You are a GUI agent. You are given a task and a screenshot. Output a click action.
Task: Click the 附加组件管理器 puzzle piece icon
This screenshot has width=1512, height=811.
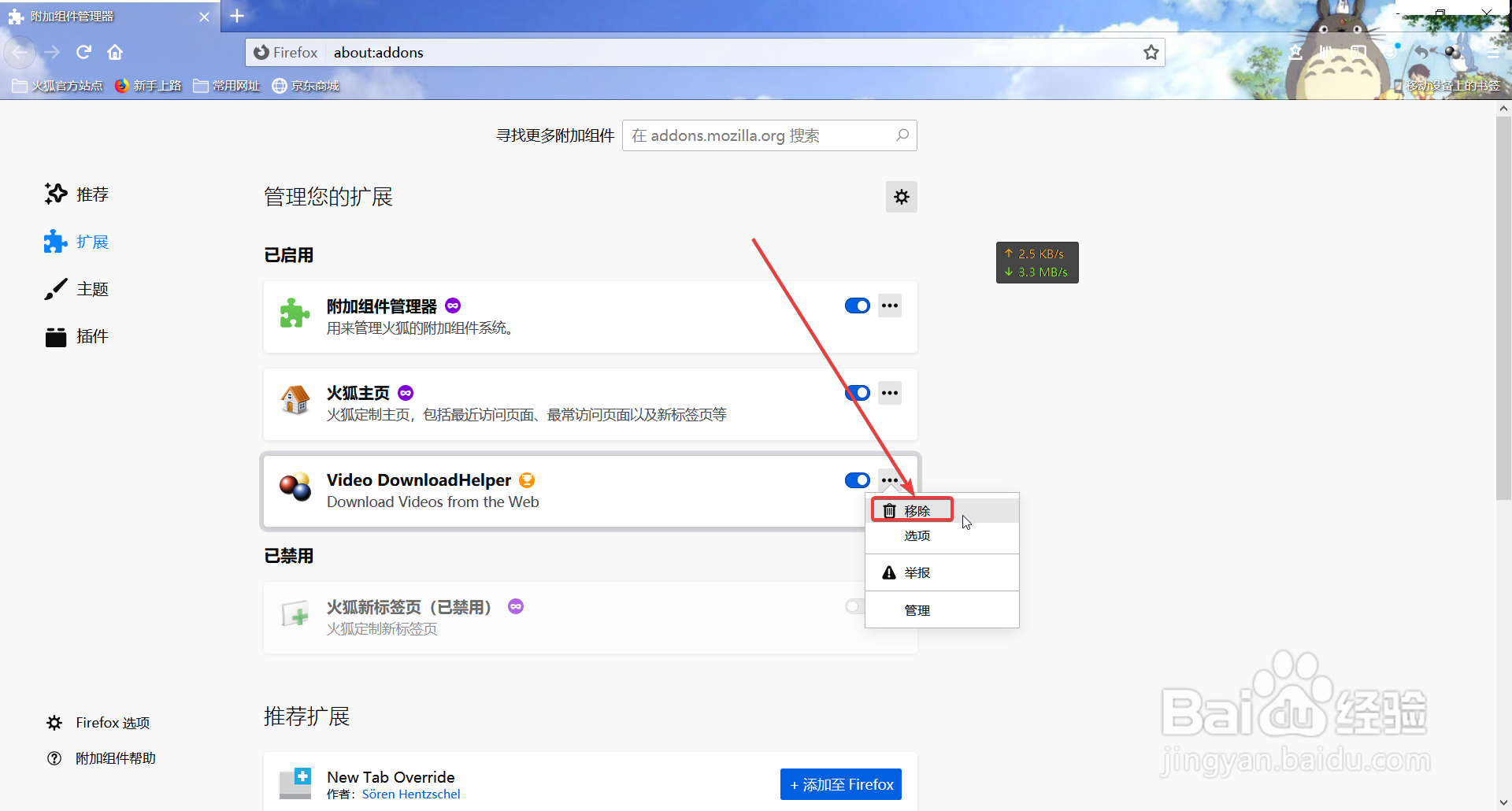click(295, 313)
